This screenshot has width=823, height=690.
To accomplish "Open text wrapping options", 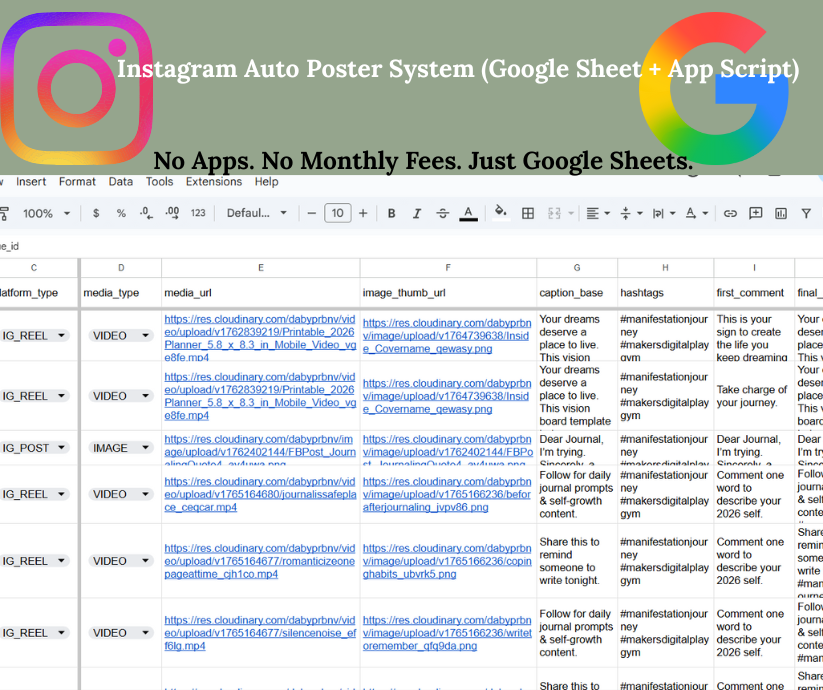I will pyautogui.click(x=663, y=214).
